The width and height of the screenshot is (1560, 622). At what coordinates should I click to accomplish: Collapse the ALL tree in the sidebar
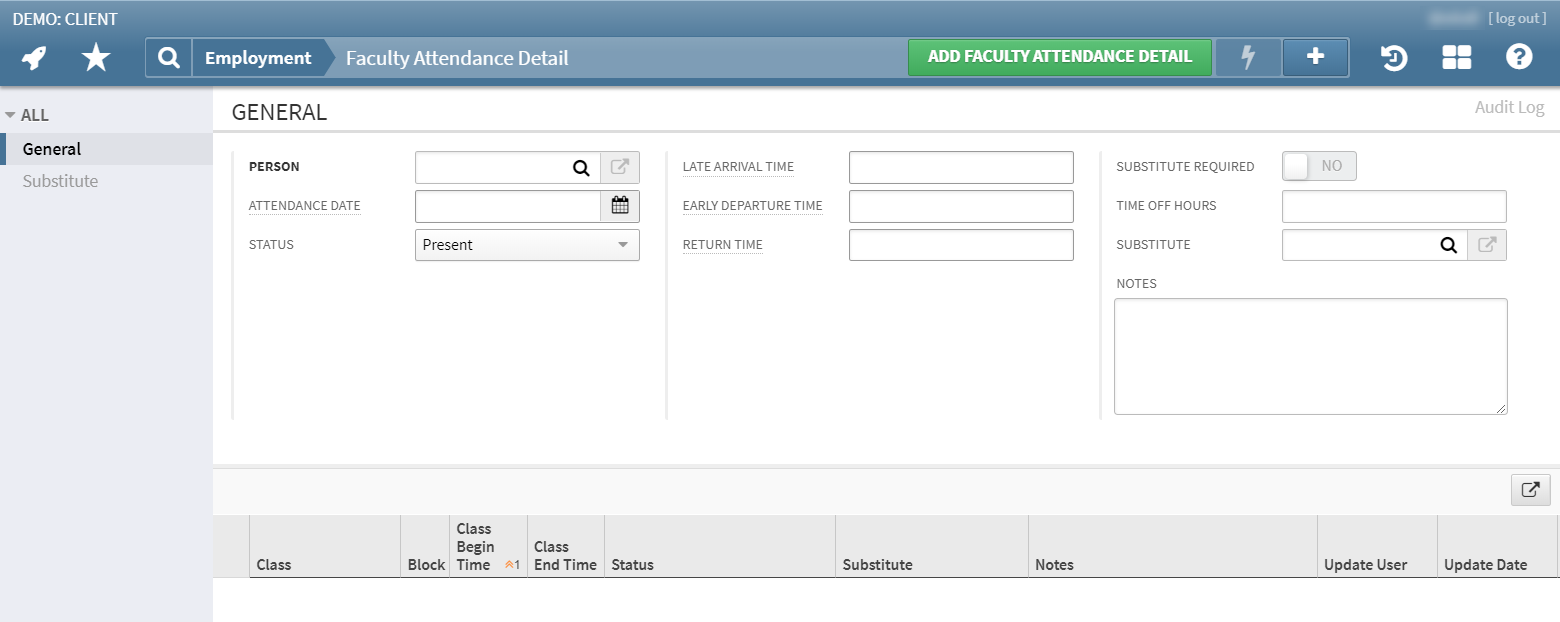click(x=10, y=114)
